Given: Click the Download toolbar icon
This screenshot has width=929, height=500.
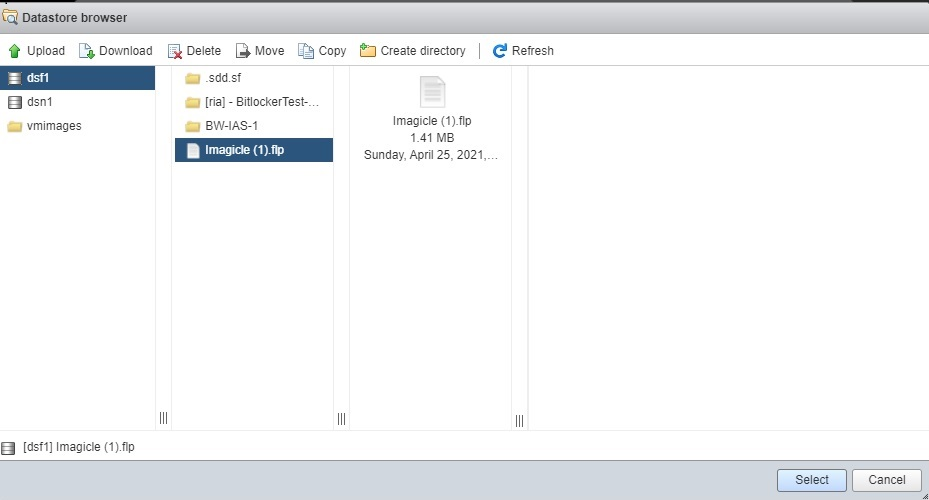Looking at the screenshot, I should [87, 51].
